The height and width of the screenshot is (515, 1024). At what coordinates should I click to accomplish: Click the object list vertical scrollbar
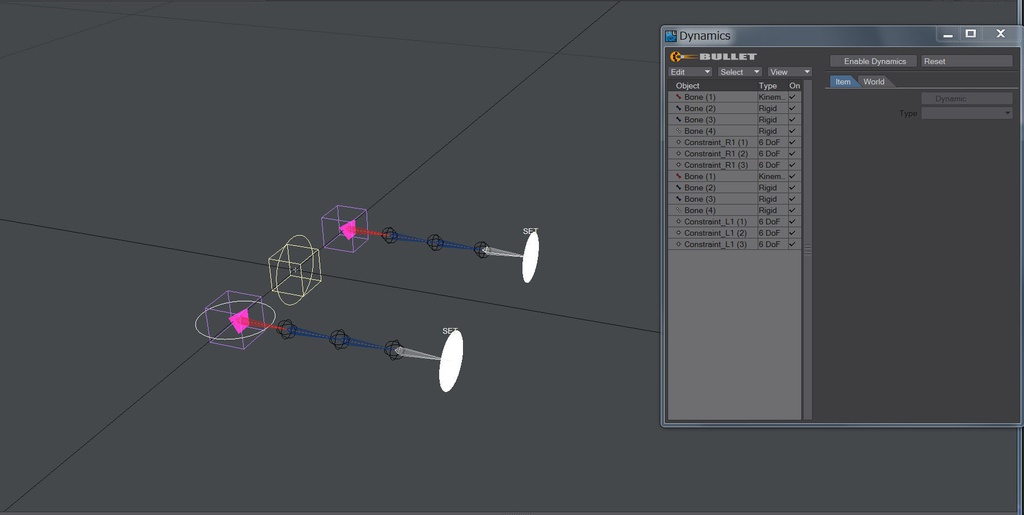coord(807,250)
